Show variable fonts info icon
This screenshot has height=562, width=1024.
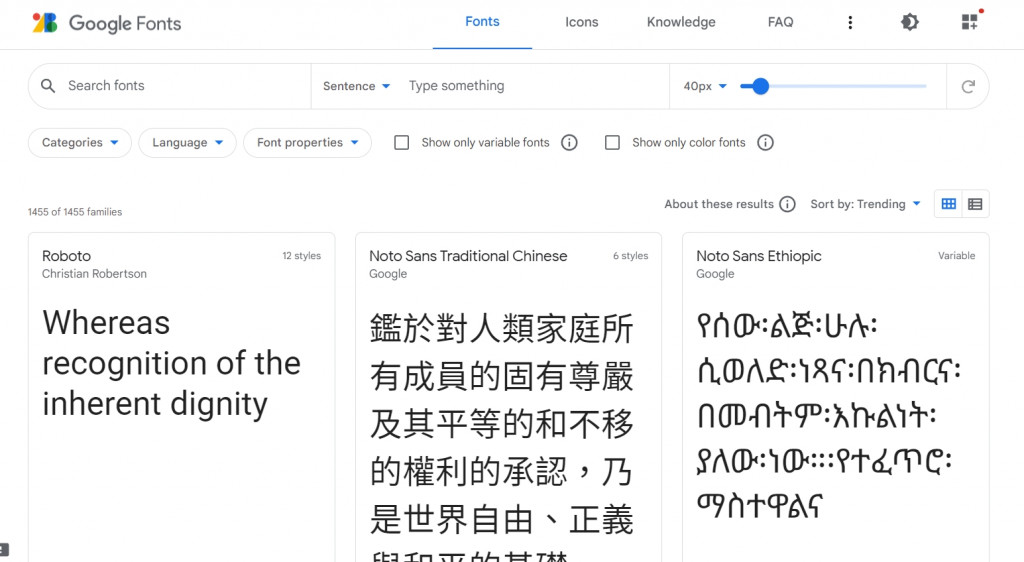pyautogui.click(x=569, y=142)
